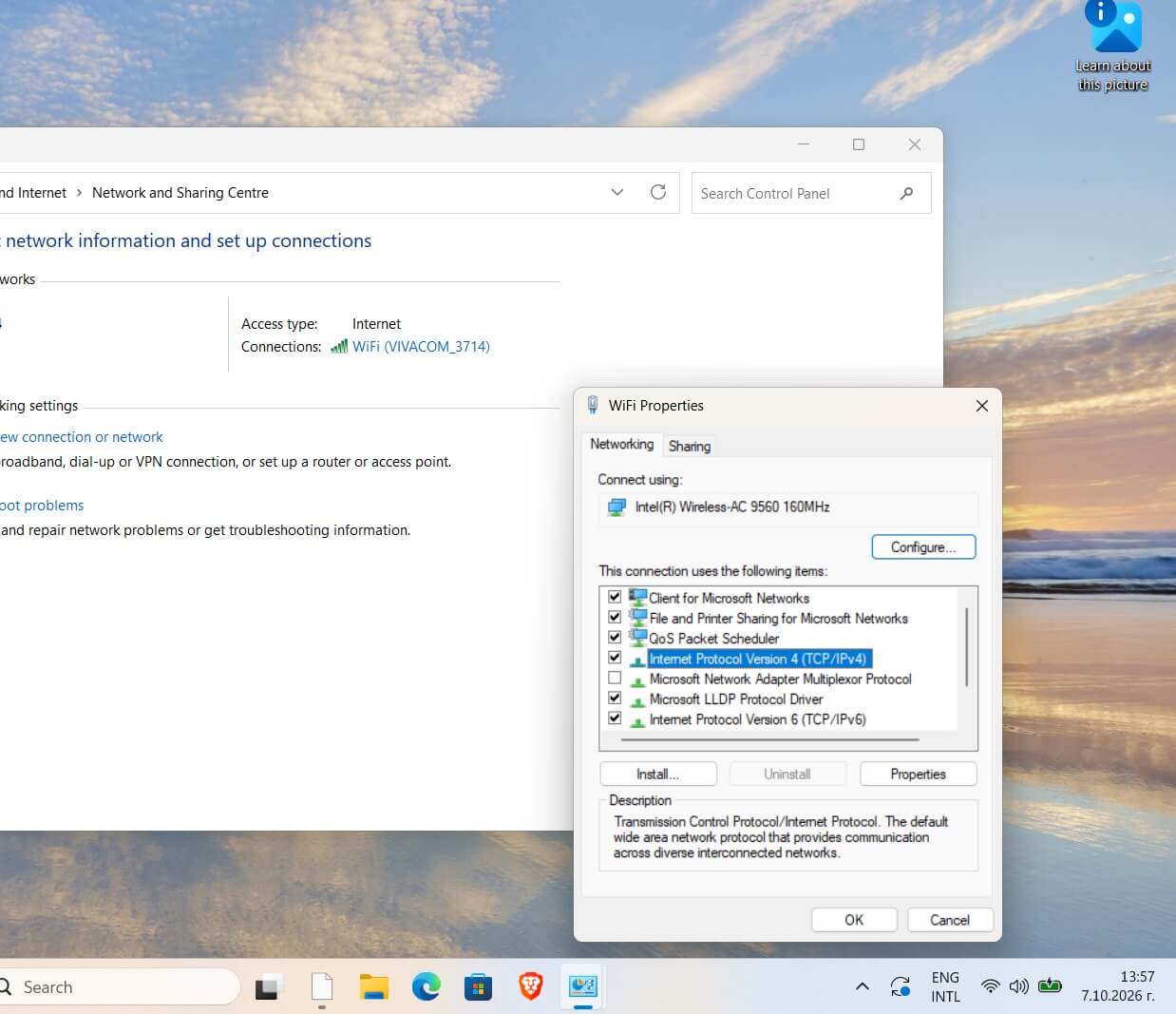This screenshot has height=1014, width=1176.
Task: Uncheck the Microsoft LLDP Protocol Driver checkbox
Action: [x=615, y=698]
